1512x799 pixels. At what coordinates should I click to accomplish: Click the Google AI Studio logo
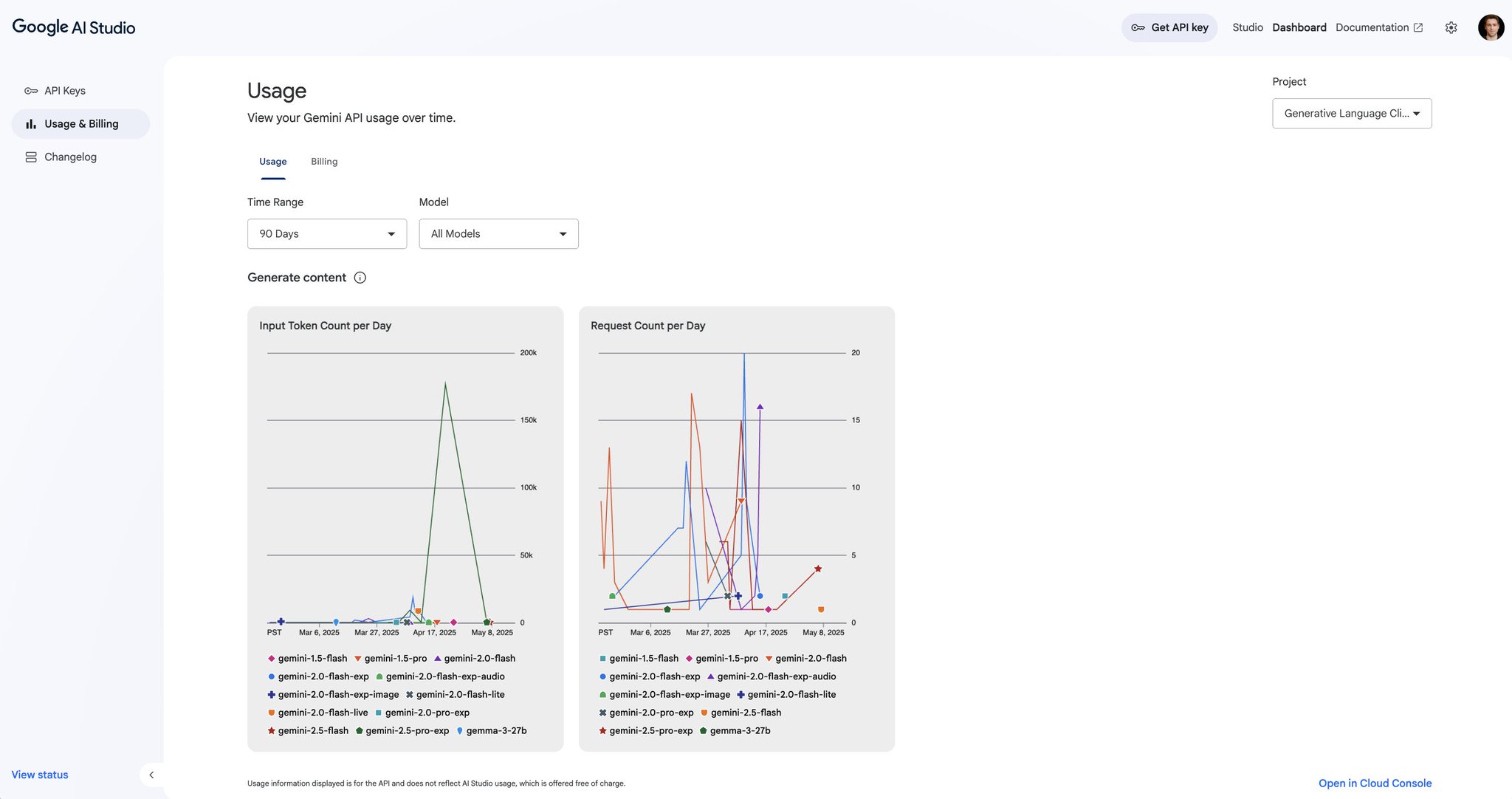74,27
